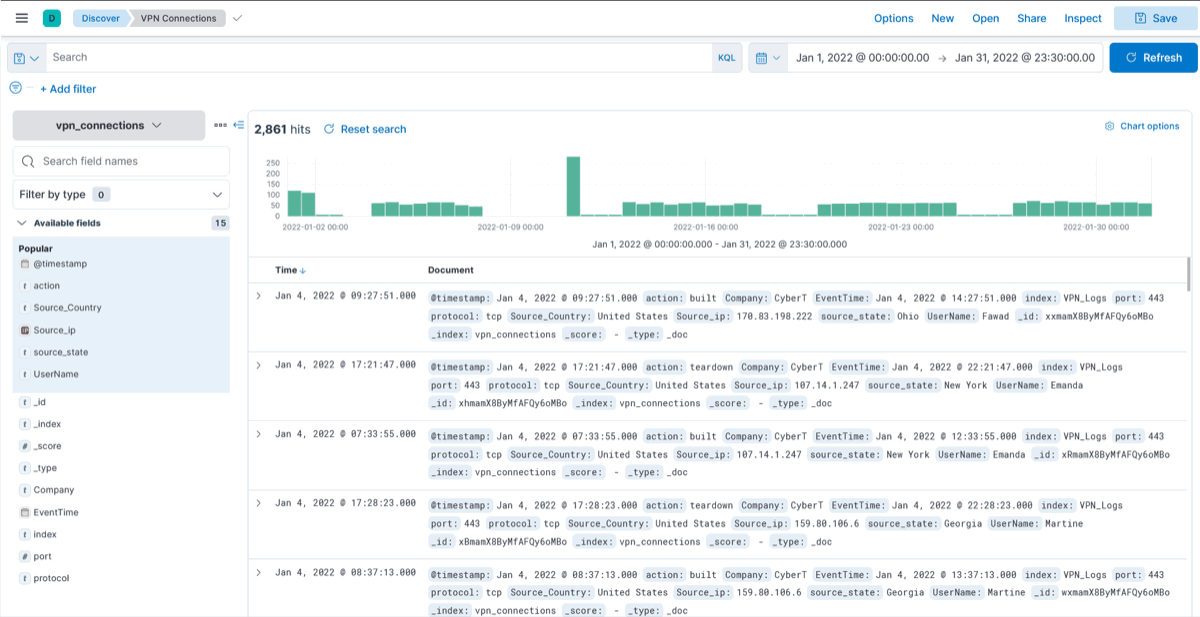Click the checkmark beside the VPN Connections breadcrumb
The image size is (1200, 617).
236,17
